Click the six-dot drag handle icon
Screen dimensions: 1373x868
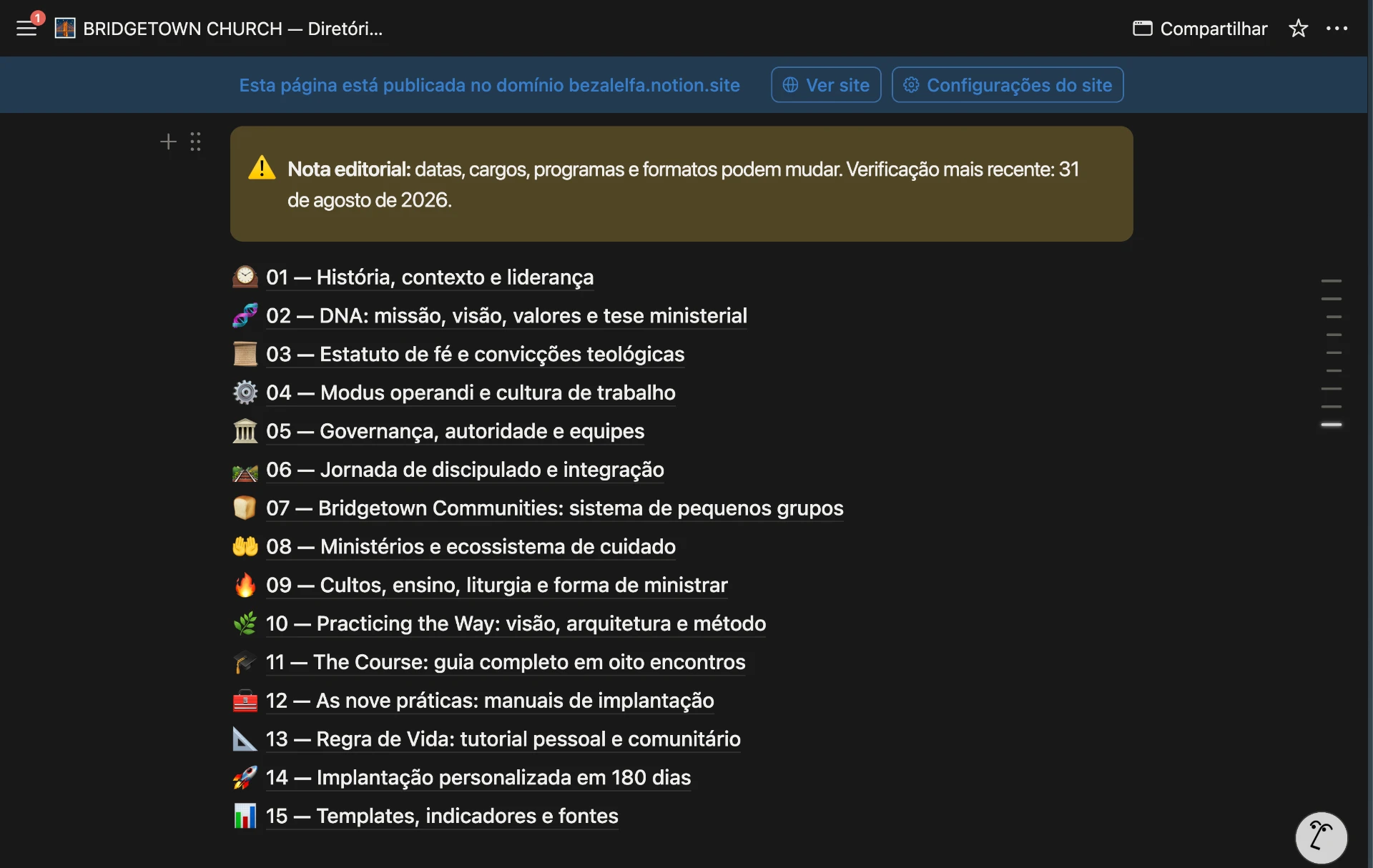195,142
